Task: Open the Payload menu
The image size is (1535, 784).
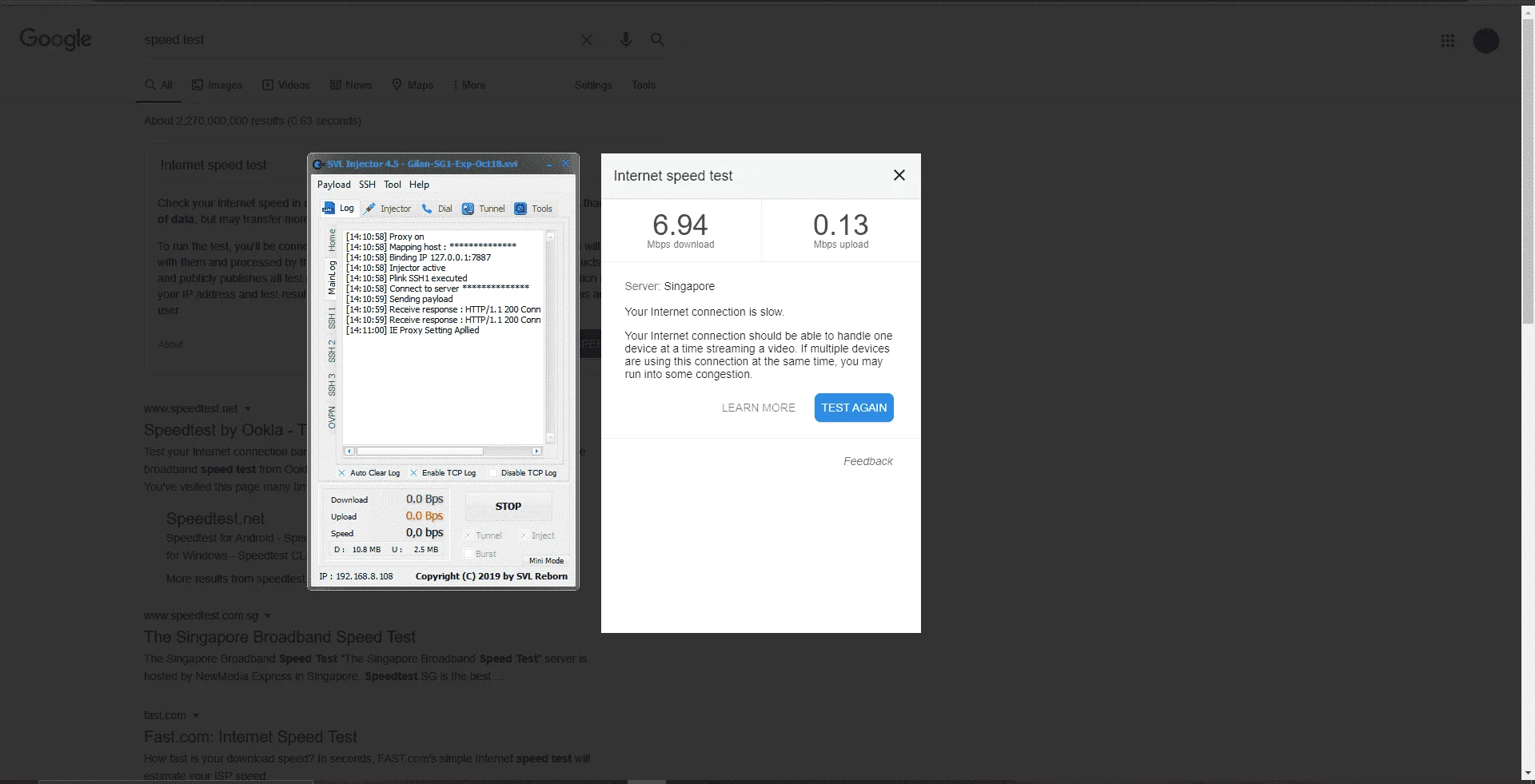Action: [333, 185]
